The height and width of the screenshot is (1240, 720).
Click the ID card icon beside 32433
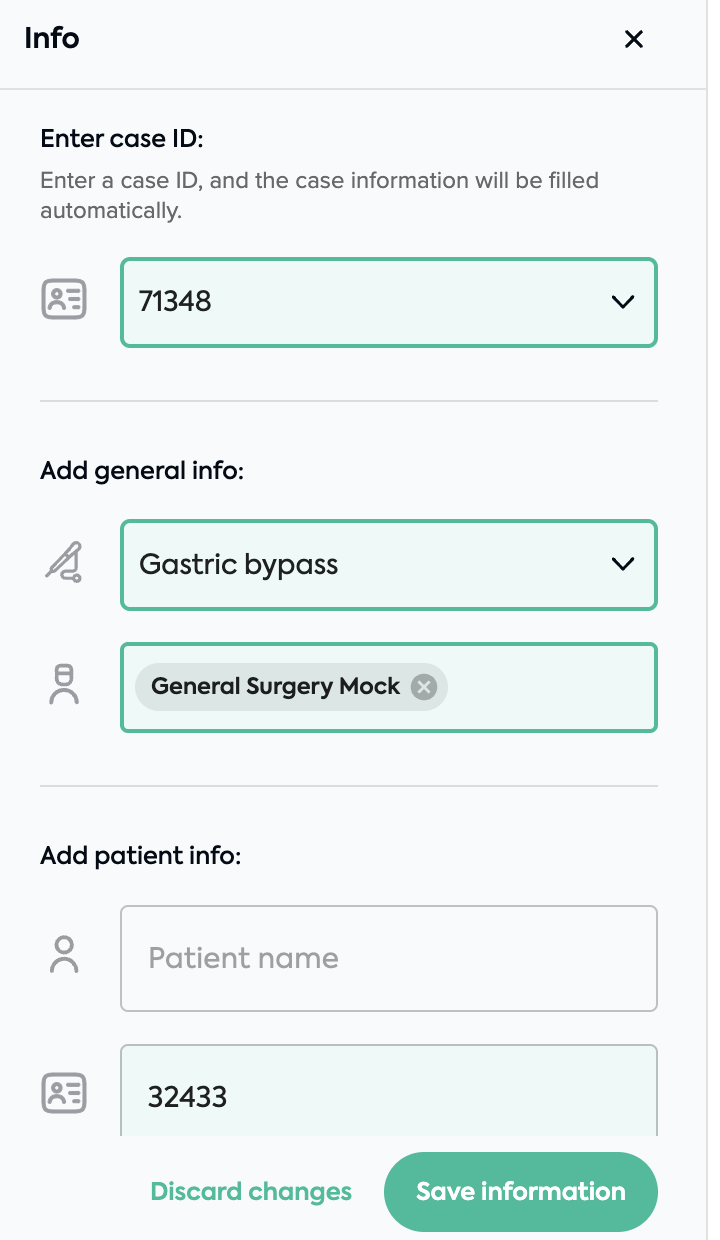click(64, 1094)
